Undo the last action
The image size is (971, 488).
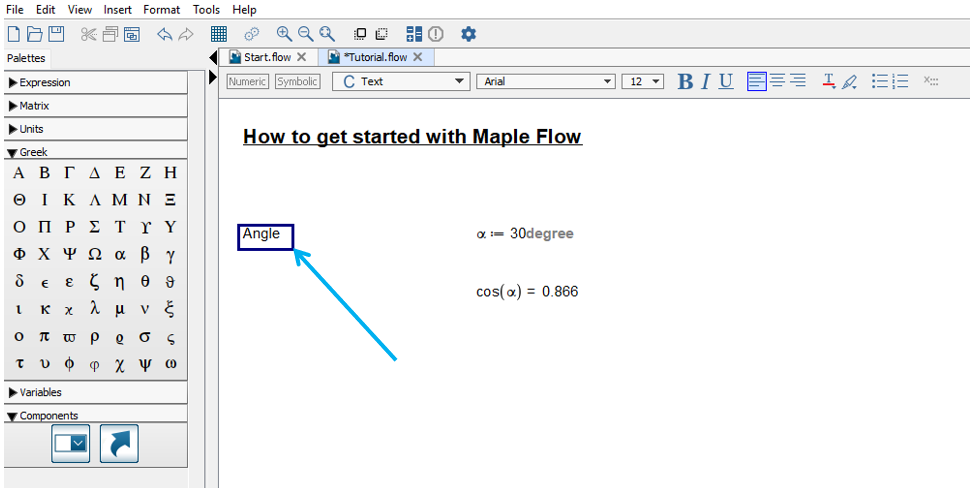tap(164, 34)
